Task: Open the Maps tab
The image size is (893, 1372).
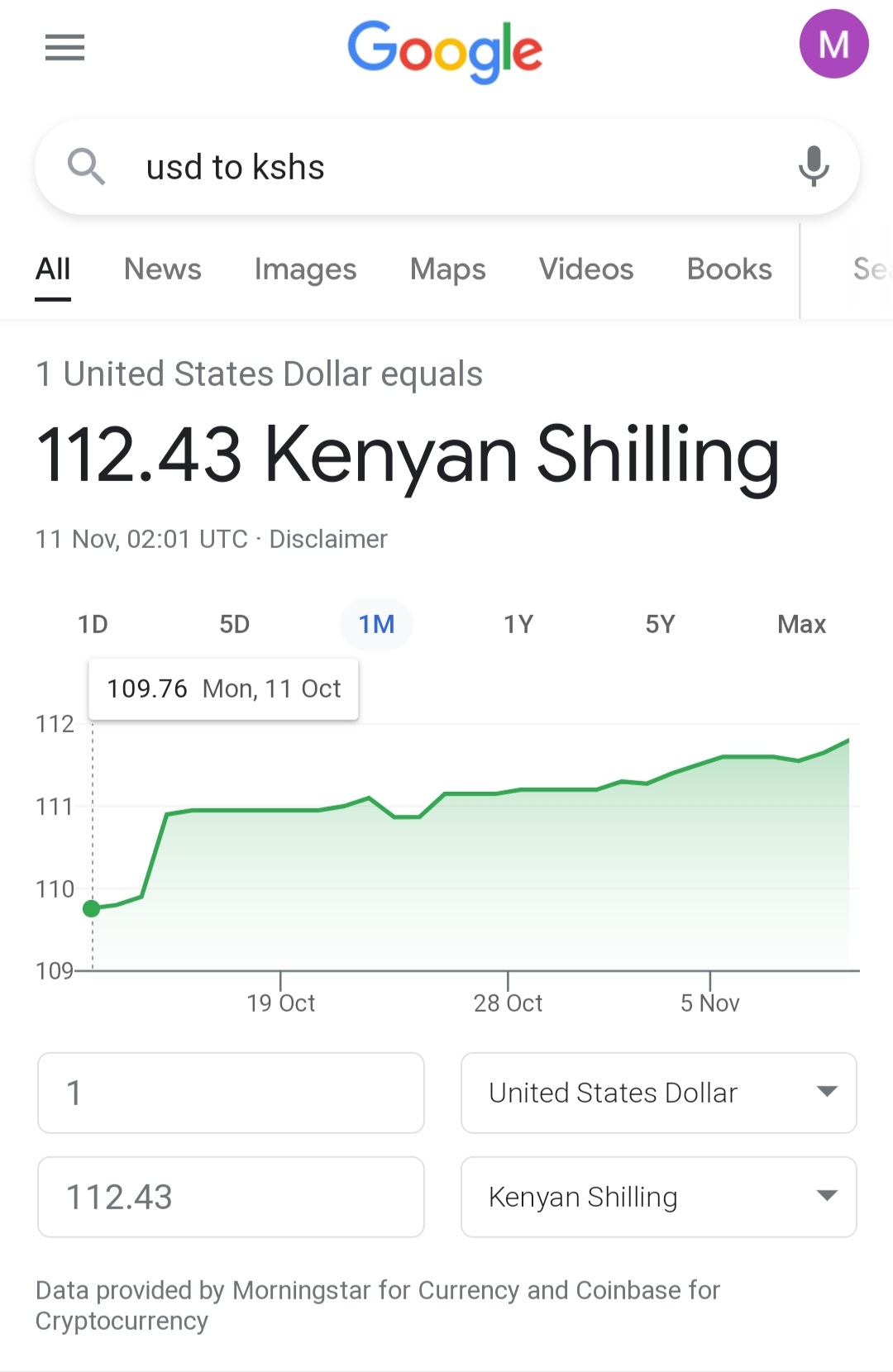Action: coord(447,269)
